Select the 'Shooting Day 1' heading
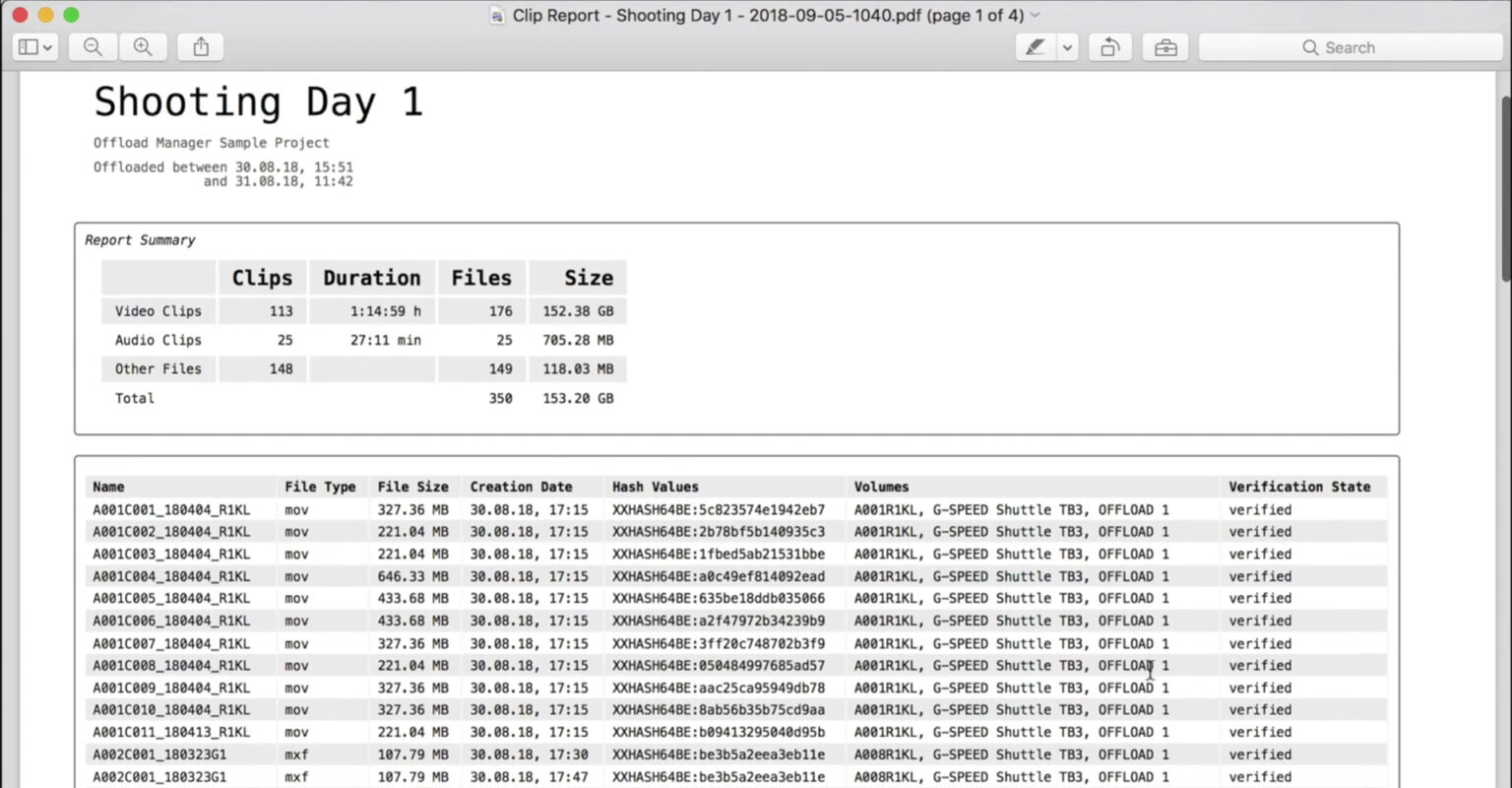 (258, 102)
